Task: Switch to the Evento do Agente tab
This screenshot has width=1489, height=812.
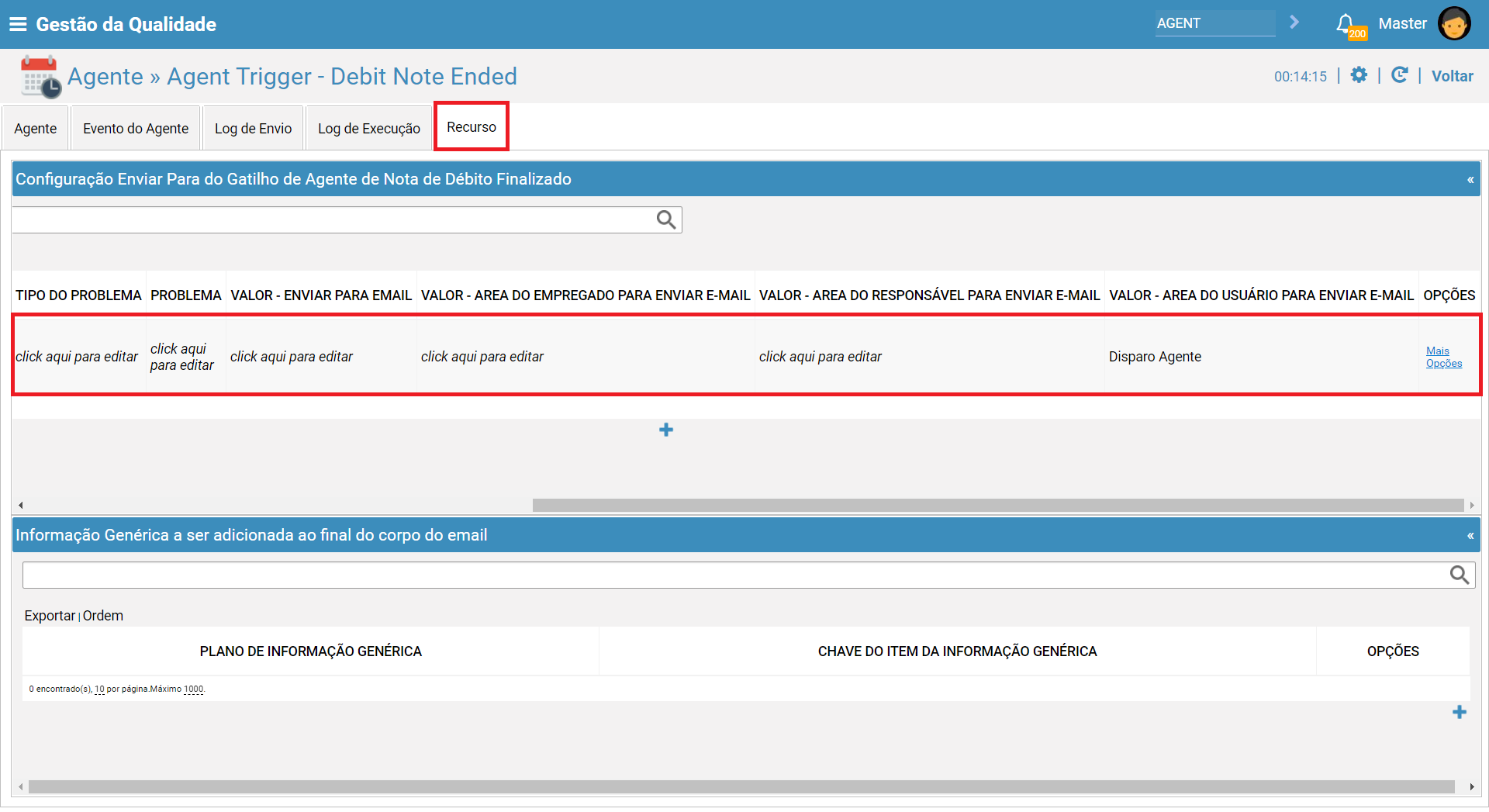Action: click(x=136, y=128)
